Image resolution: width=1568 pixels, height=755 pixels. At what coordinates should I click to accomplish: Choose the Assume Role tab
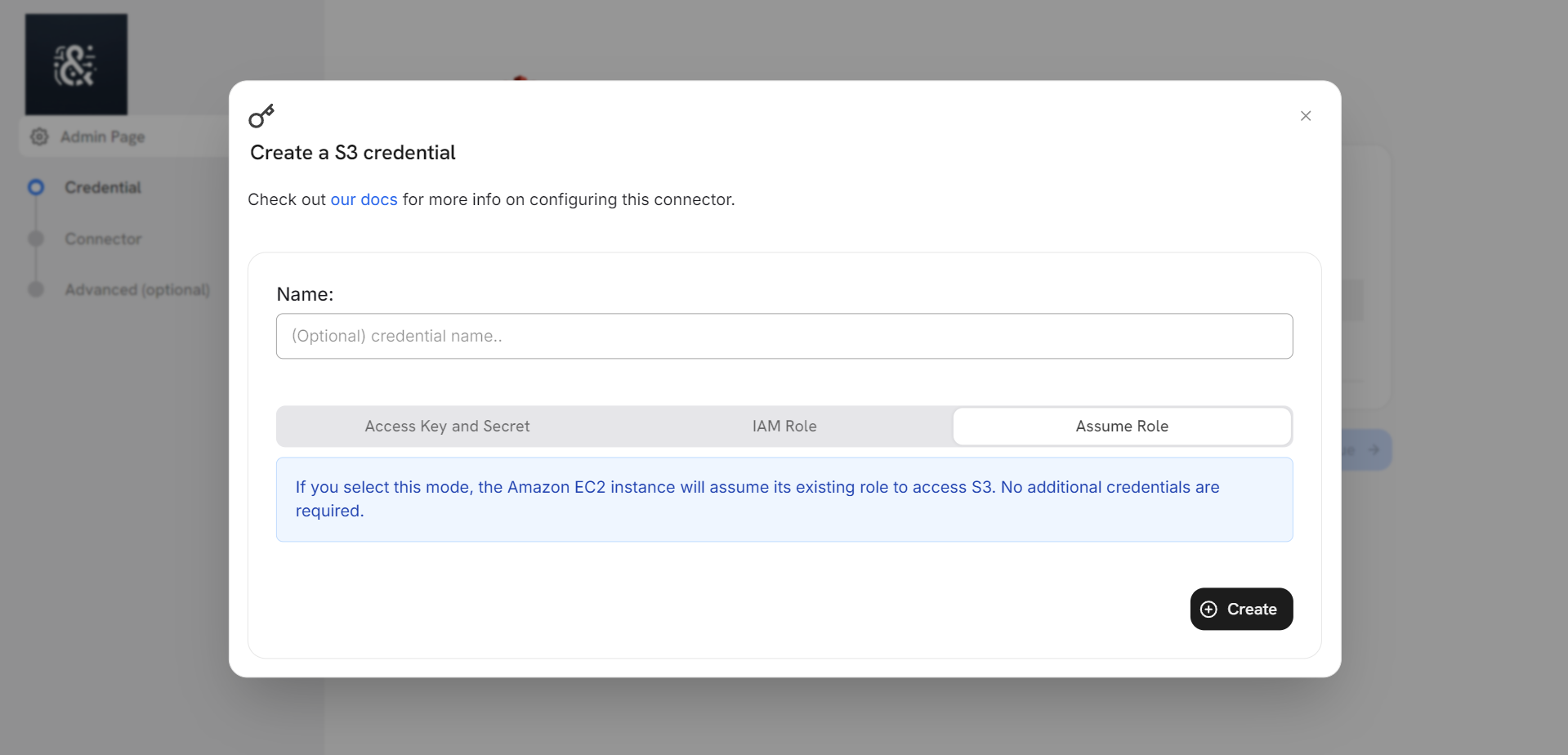1121,427
